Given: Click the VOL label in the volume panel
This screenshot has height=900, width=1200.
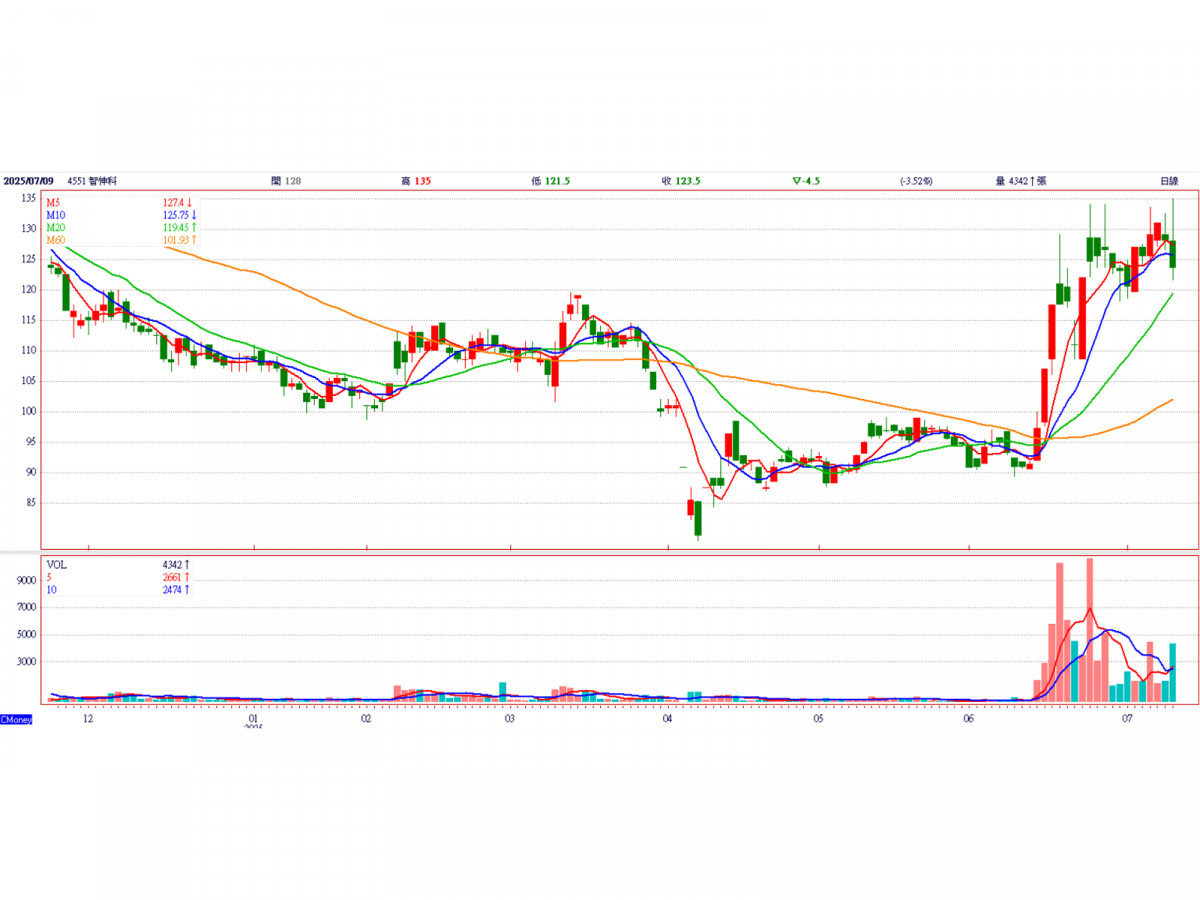Looking at the screenshot, I should [56, 565].
